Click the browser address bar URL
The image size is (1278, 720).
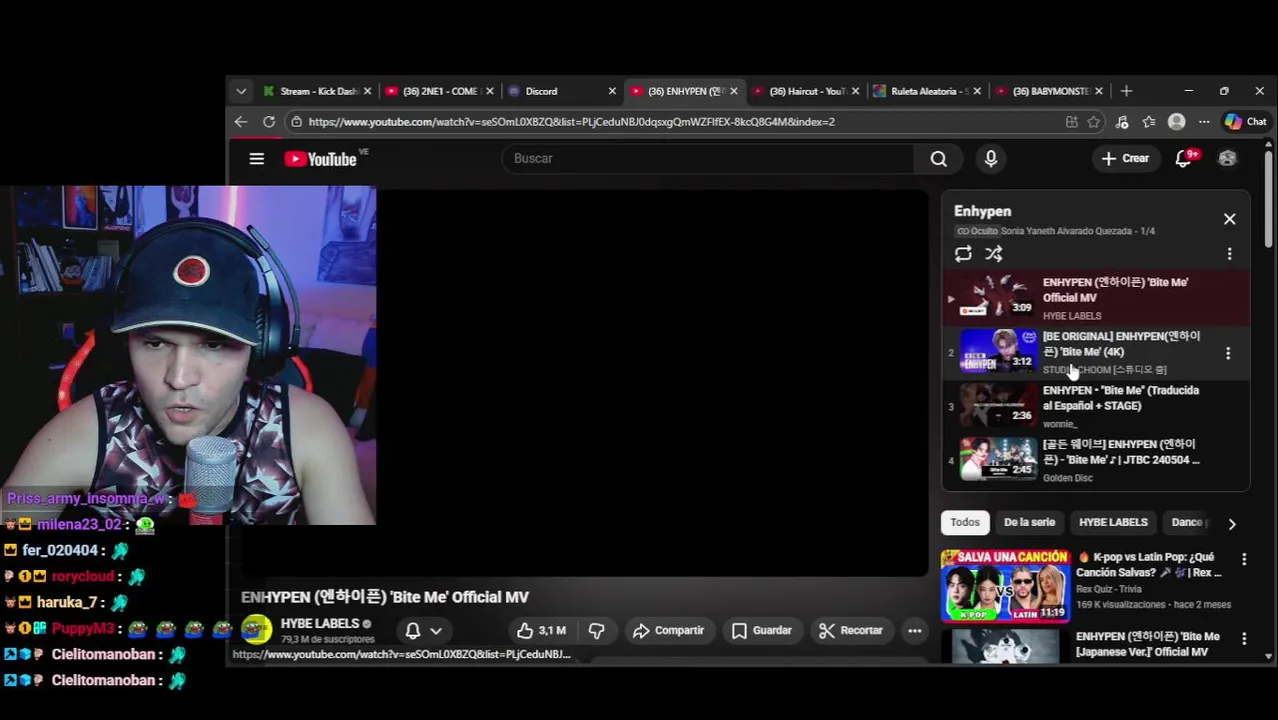571,122
